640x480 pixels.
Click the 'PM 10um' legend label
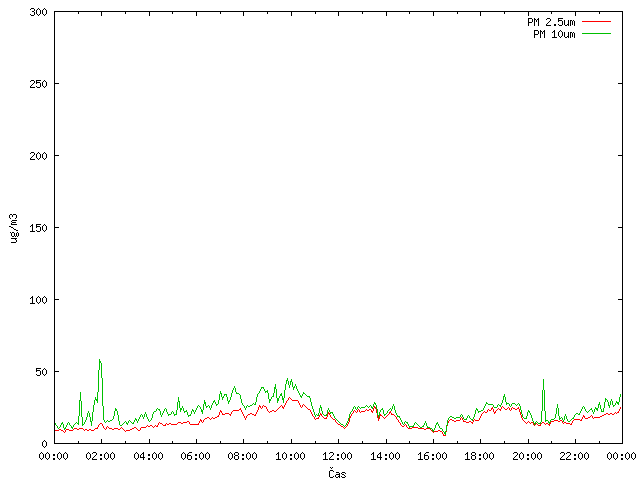point(554,34)
